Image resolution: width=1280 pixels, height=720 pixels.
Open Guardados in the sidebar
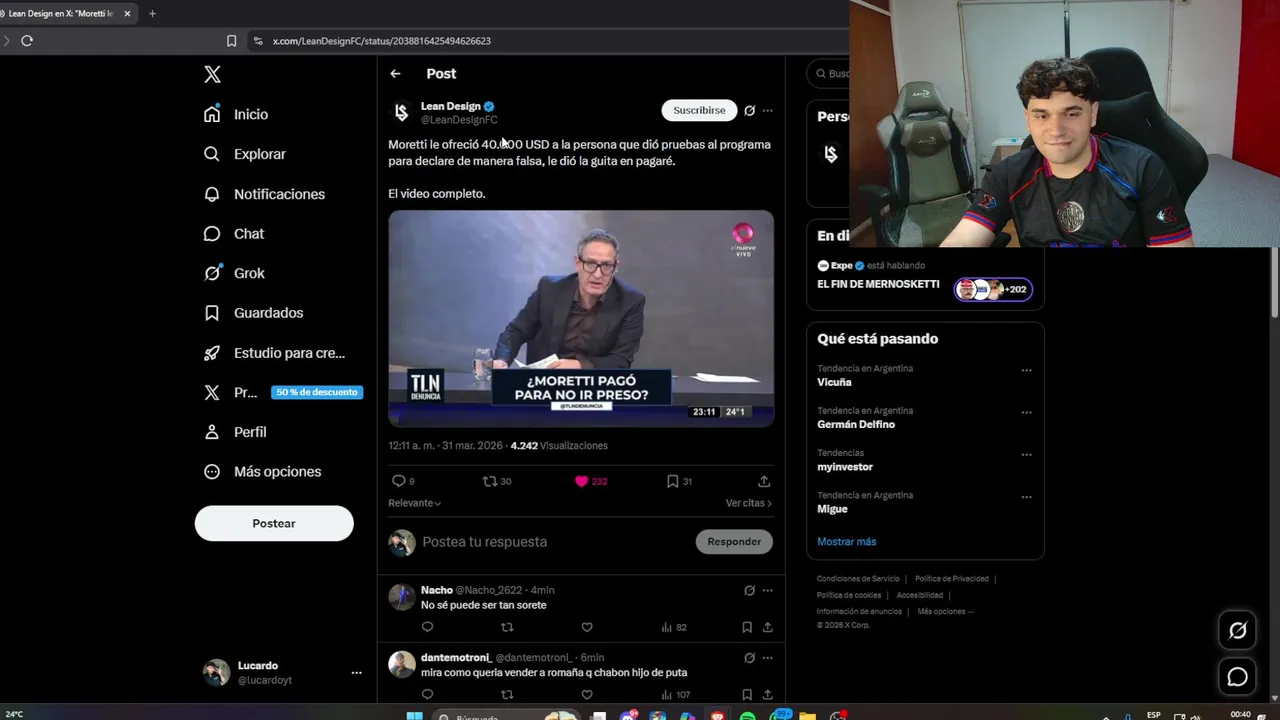point(254,313)
